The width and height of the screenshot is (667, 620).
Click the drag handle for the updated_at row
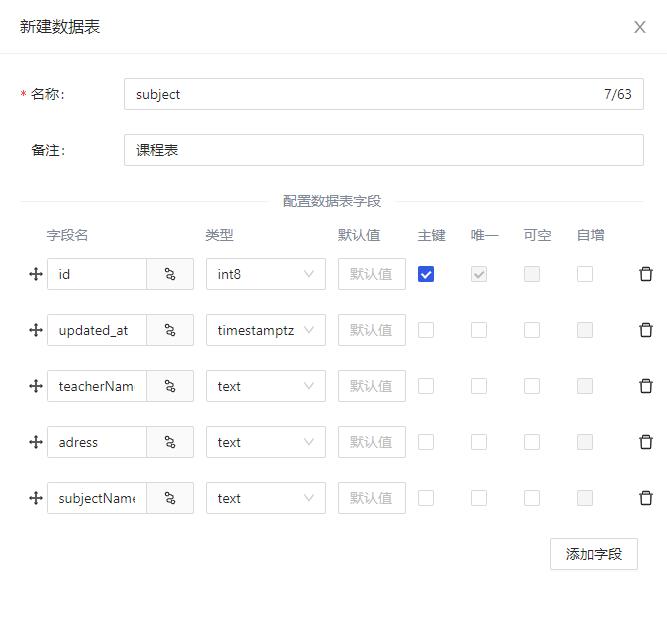(x=36, y=330)
